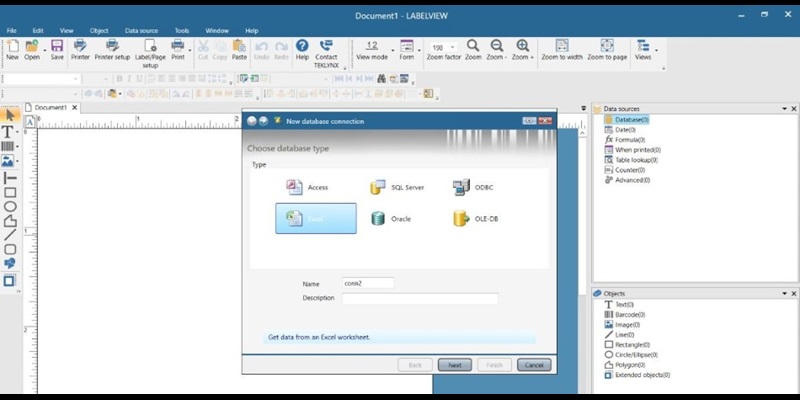This screenshot has width=800, height=400.
Task: Open the Window menu
Action: pos(217,31)
